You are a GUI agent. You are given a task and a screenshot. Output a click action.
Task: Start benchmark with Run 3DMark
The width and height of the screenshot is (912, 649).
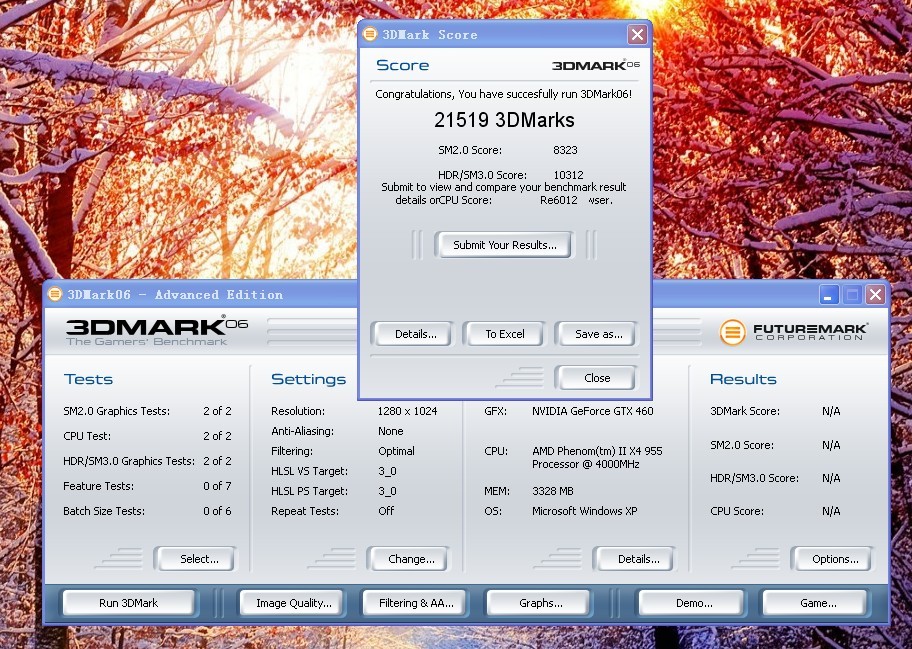[x=129, y=603]
